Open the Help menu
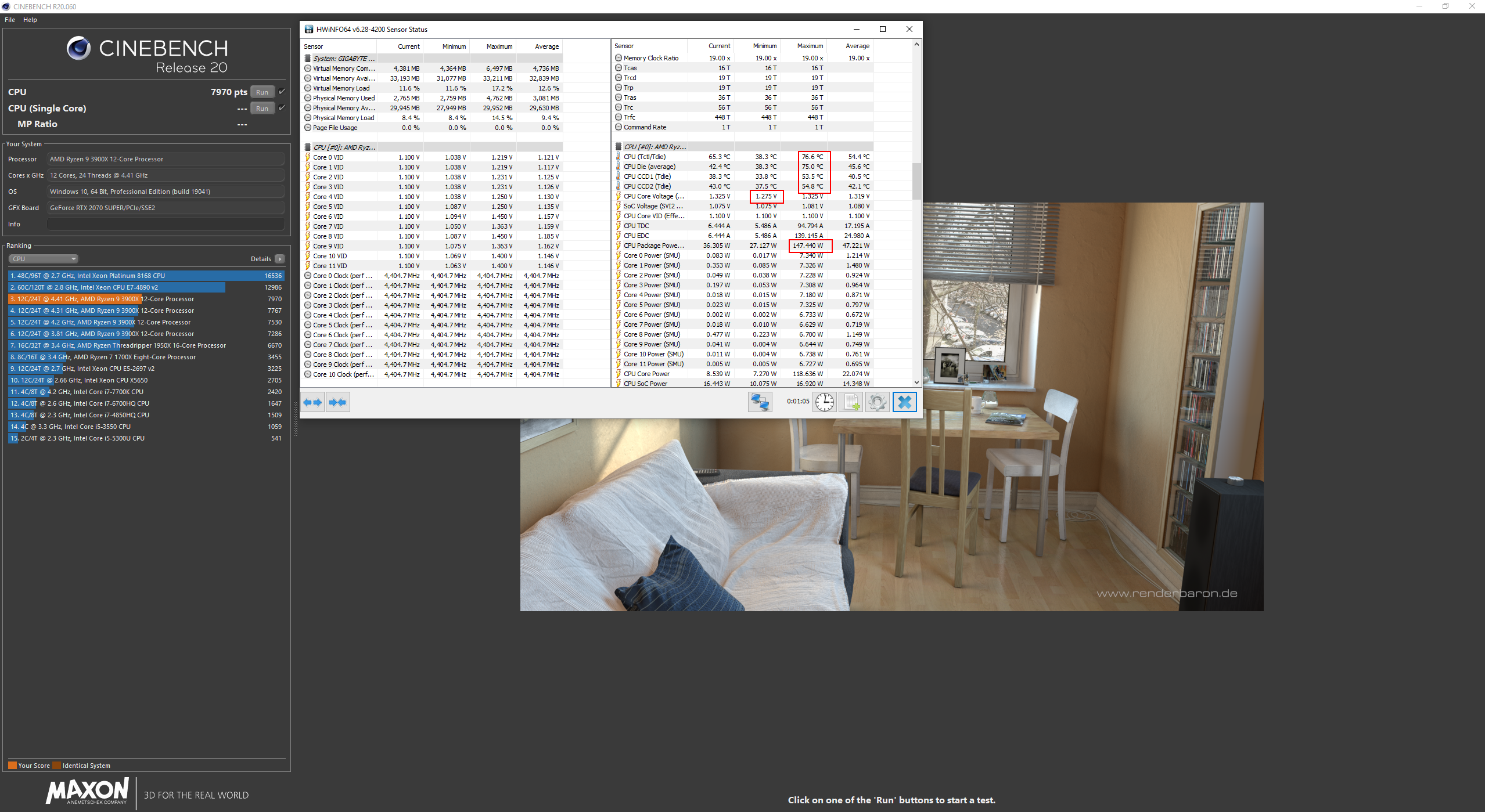Screen dimensions: 1485x812 tap(30, 20)
